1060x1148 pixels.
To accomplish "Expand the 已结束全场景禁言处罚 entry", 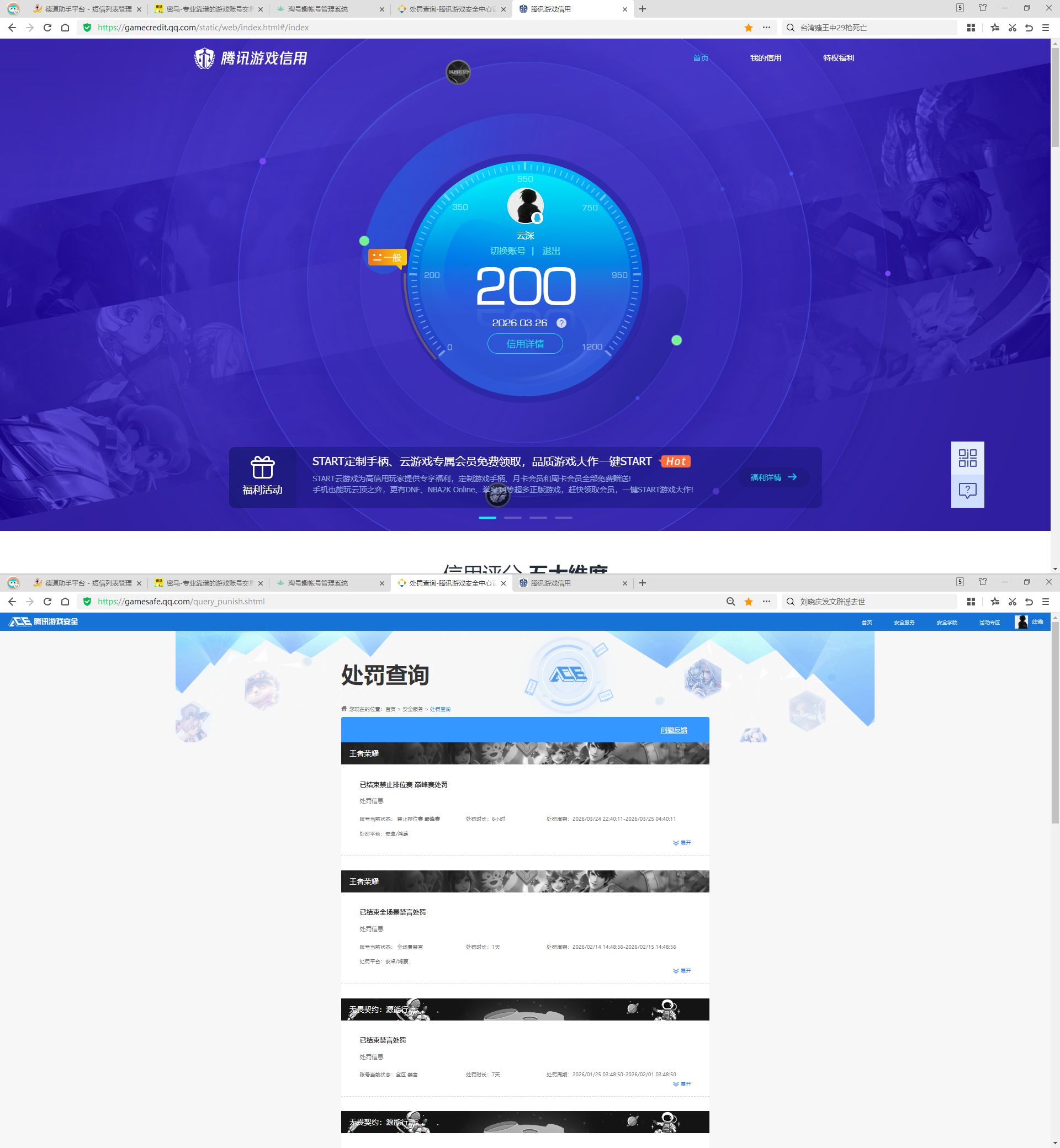I will (681, 971).
